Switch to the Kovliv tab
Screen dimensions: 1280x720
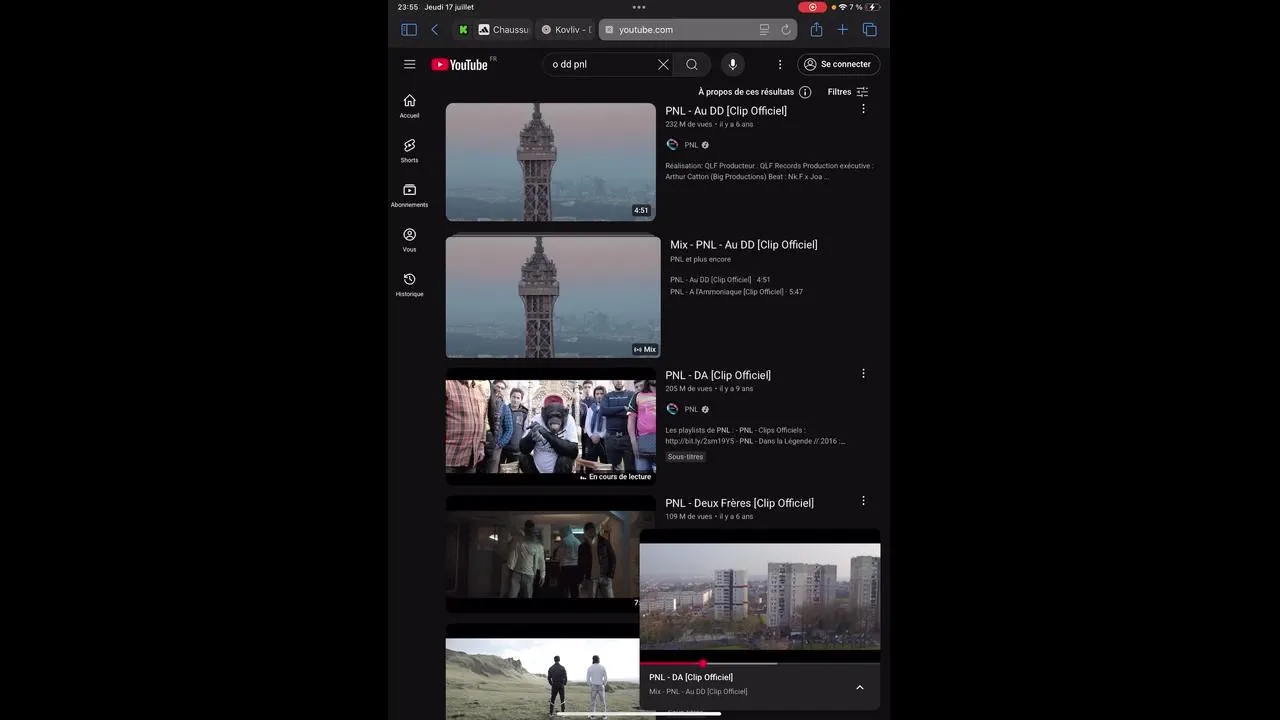pyautogui.click(x=566, y=30)
